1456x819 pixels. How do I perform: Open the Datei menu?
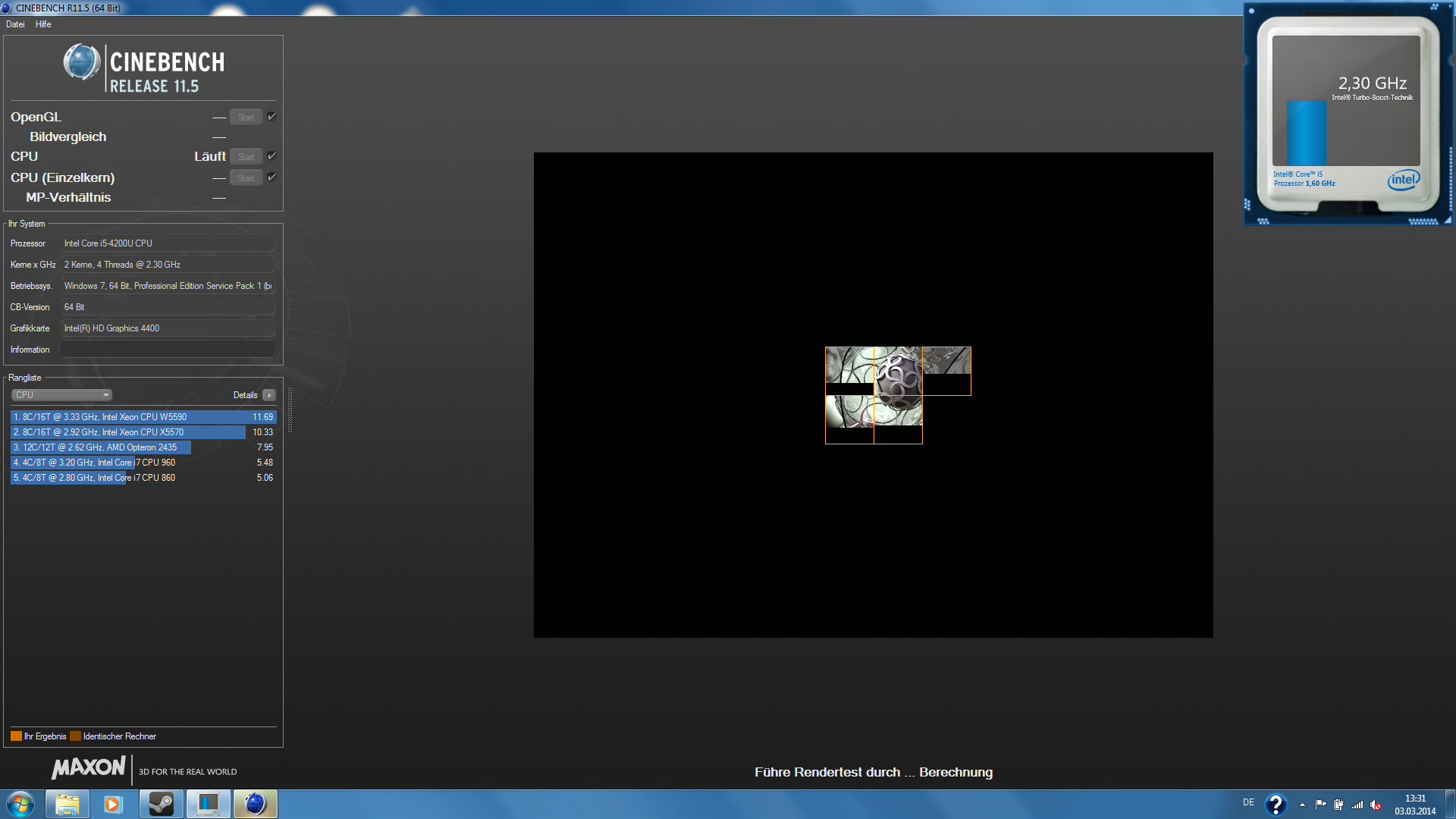click(15, 24)
